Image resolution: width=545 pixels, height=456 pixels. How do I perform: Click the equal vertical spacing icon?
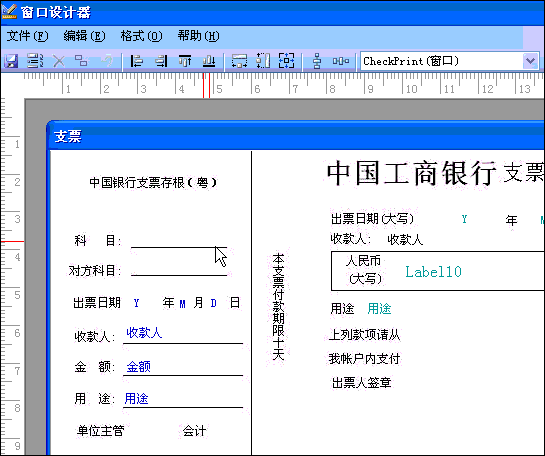coord(317,61)
